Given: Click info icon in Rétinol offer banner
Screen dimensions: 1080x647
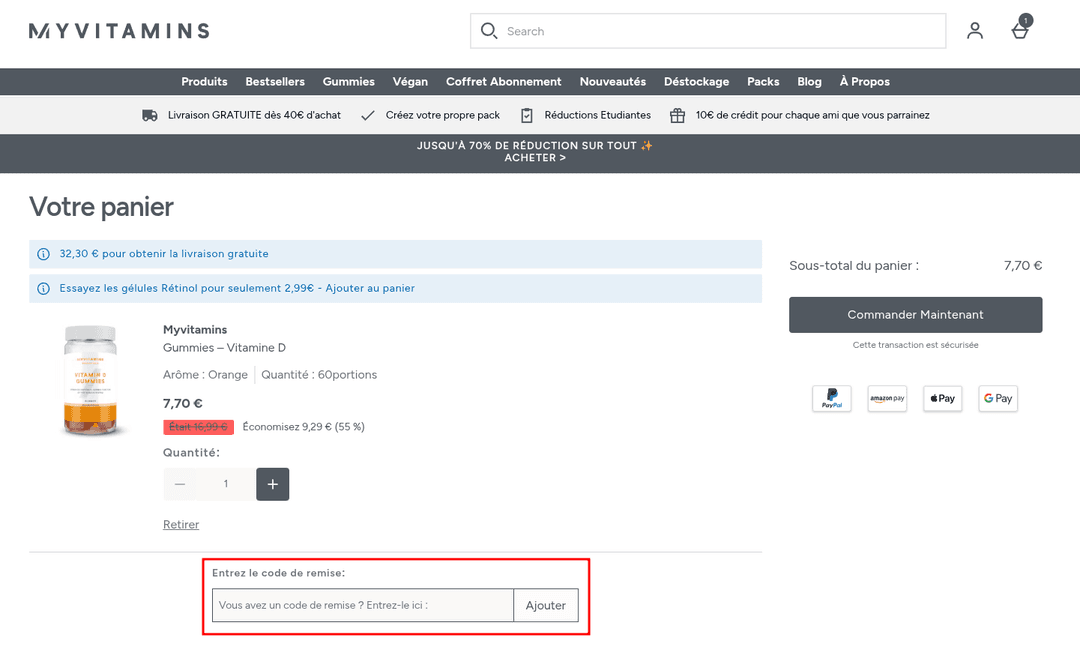Looking at the screenshot, I should pos(43,289).
